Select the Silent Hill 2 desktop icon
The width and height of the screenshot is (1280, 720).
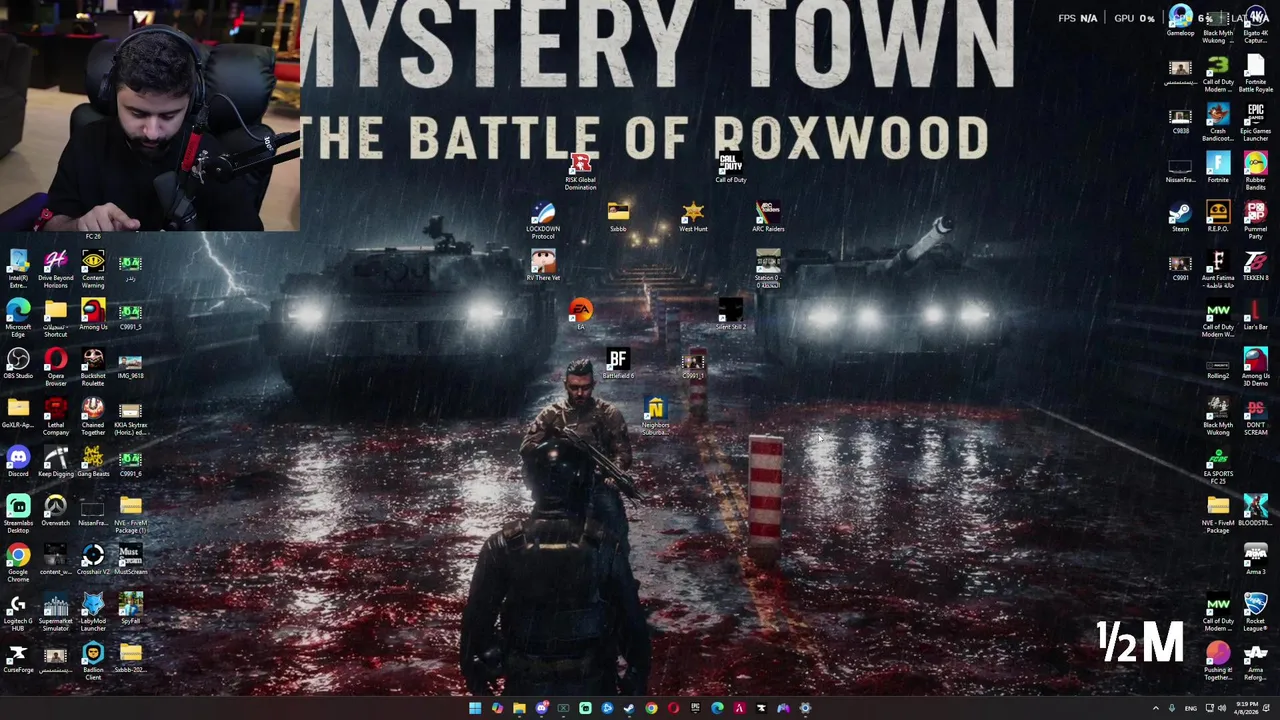click(730, 314)
